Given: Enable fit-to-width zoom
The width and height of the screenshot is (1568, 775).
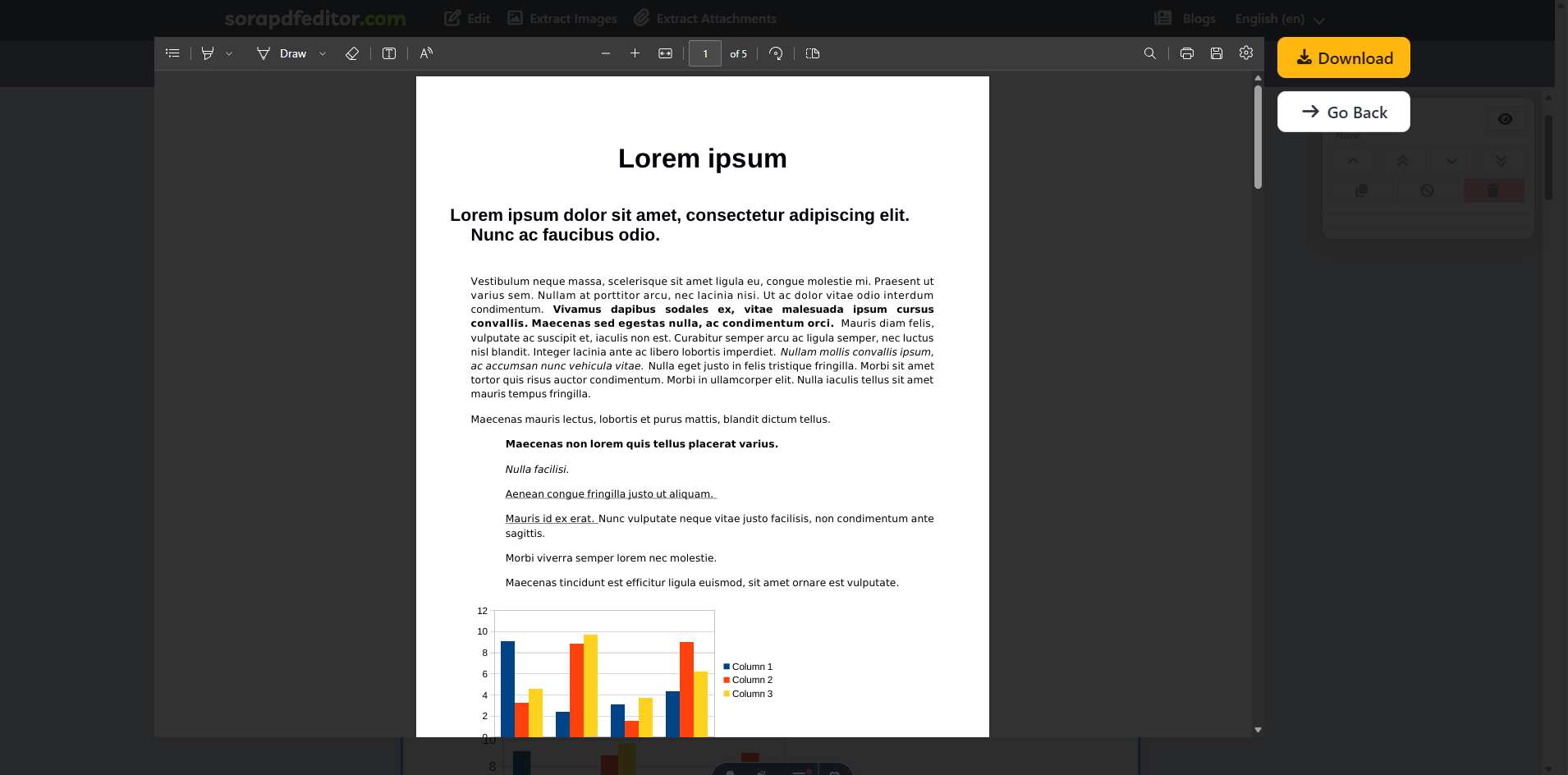Looking at the screenshot, I should click(x=665, y=53).
